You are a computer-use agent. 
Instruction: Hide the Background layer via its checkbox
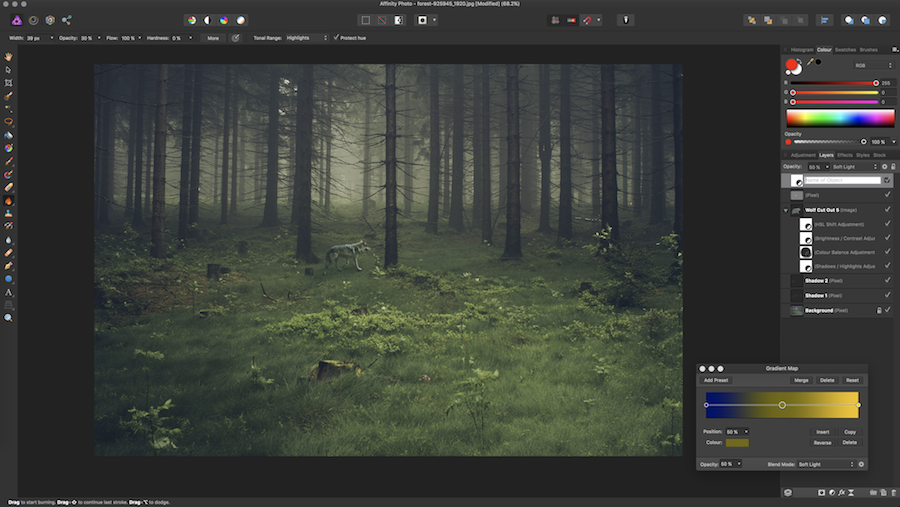[x=887, y=310]
